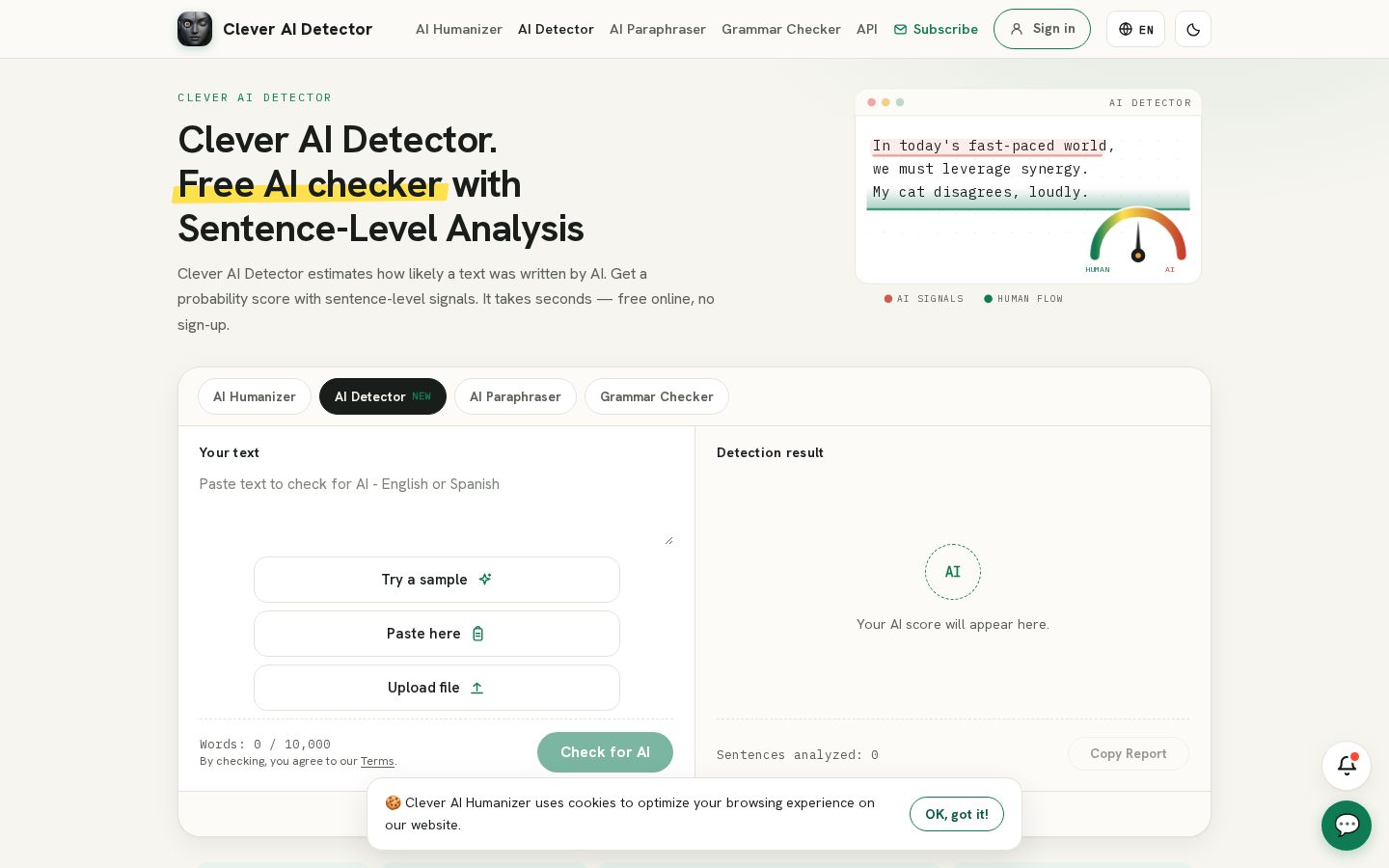
Task: Switch to the Grammar Checker tool tab
Action: coord(657,396)
